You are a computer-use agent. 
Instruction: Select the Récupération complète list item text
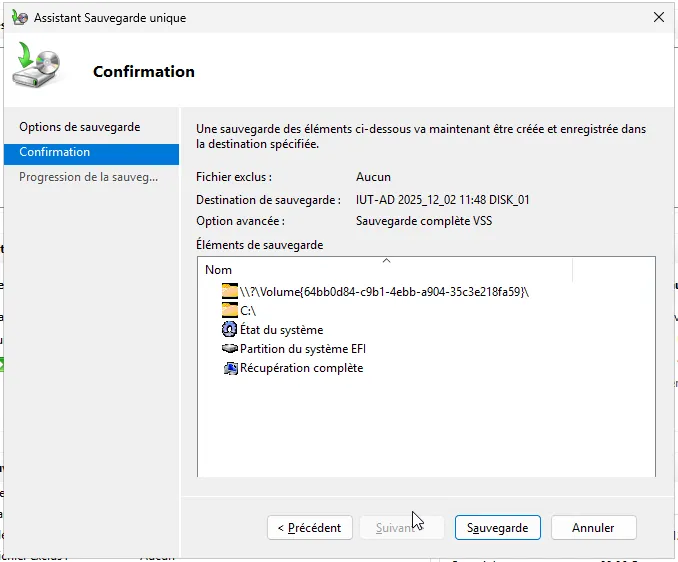pos(302,368)
